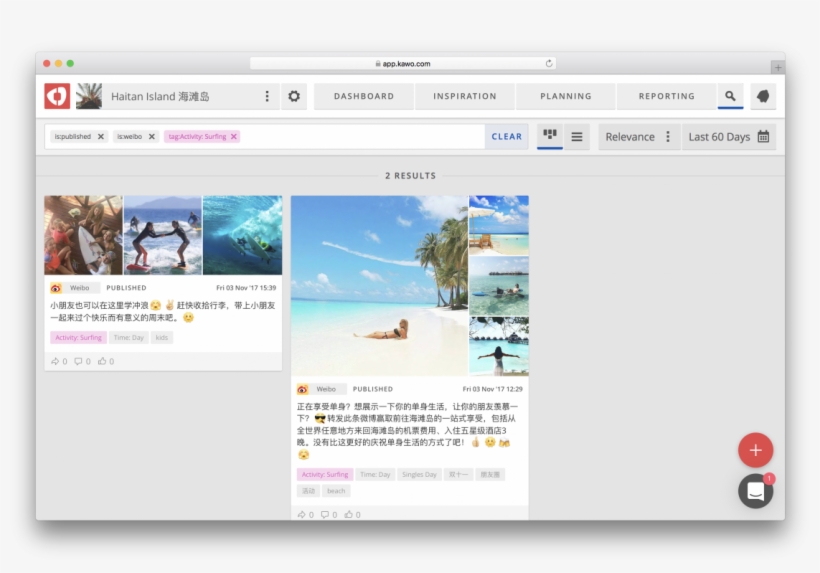
Task: Select the Singles Day tag
Action: point(419,475)
